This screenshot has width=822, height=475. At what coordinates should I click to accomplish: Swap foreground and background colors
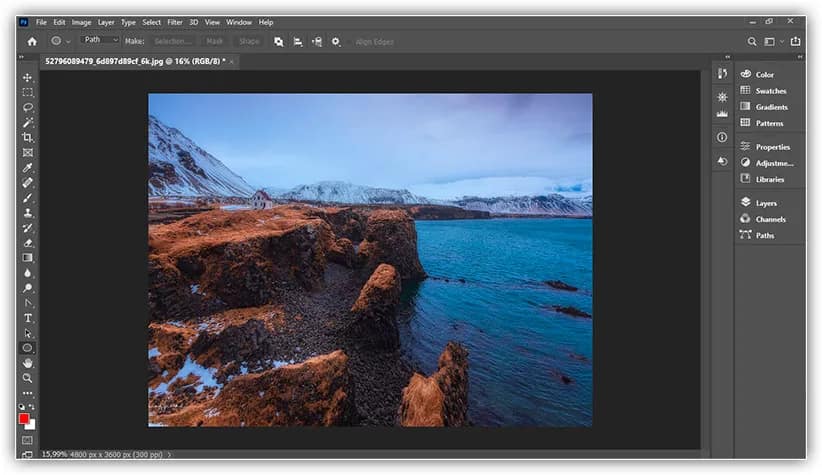point(31,408)
